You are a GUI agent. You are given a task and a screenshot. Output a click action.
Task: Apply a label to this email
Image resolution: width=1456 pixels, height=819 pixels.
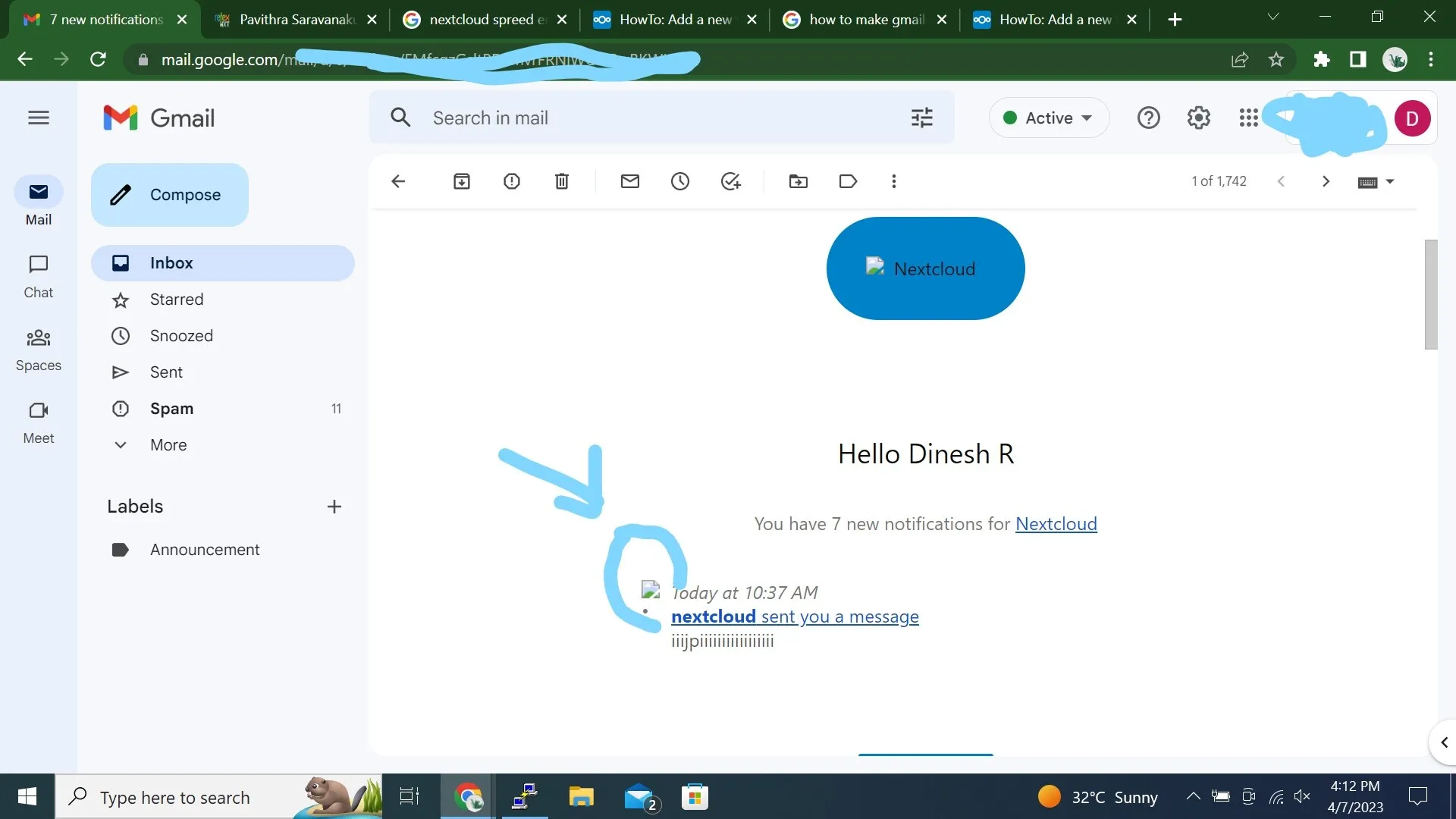click(849, 181)
